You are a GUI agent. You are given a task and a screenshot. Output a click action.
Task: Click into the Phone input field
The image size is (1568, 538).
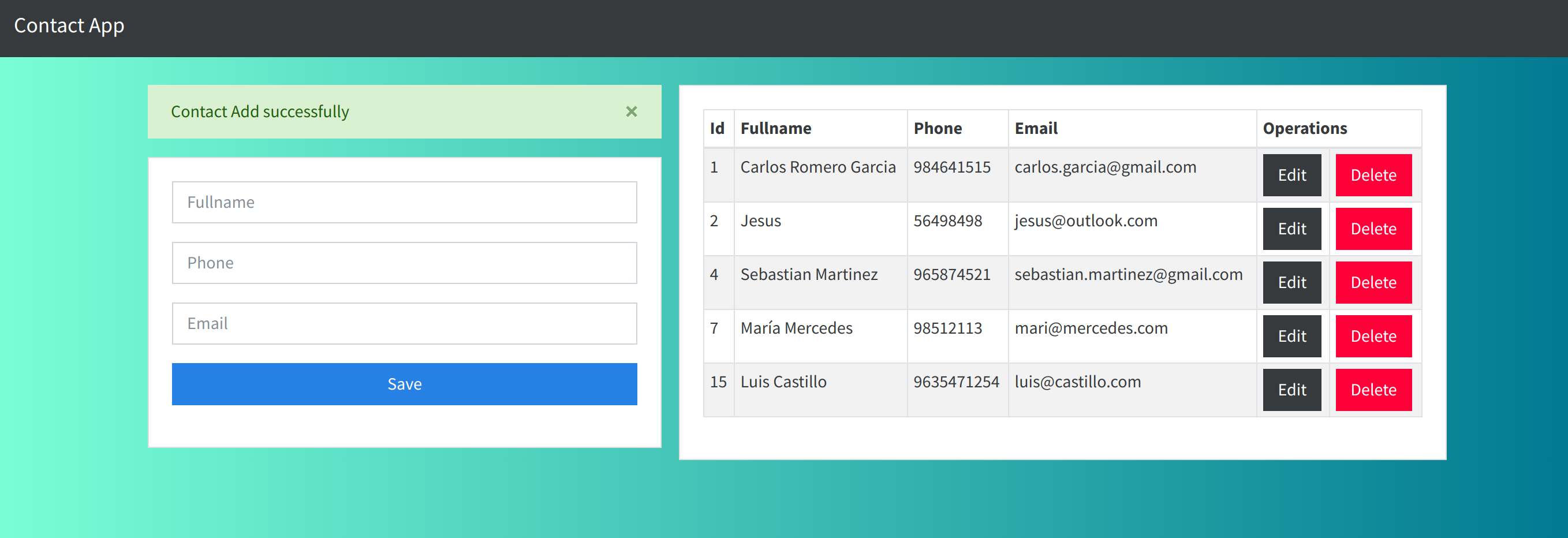coord(404,263)
